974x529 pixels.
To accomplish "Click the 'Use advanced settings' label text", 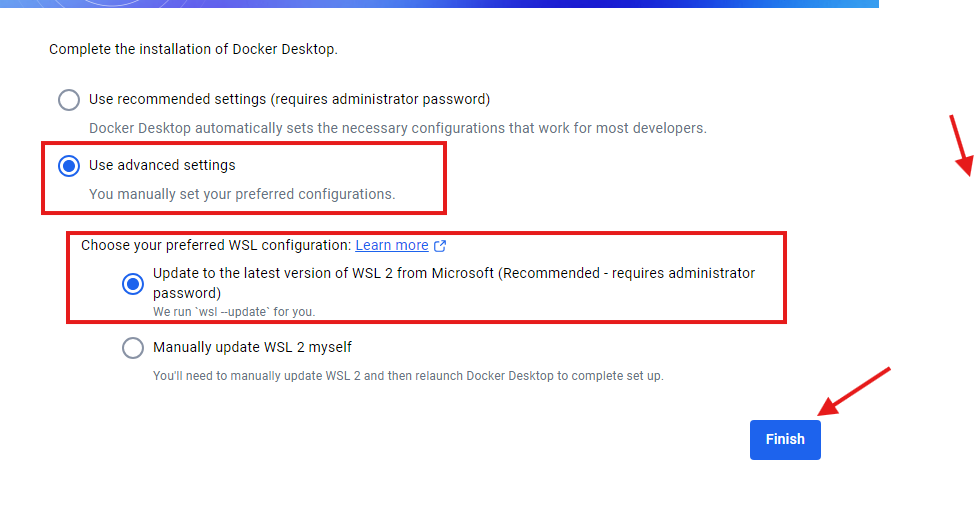I will click(162, 165).
